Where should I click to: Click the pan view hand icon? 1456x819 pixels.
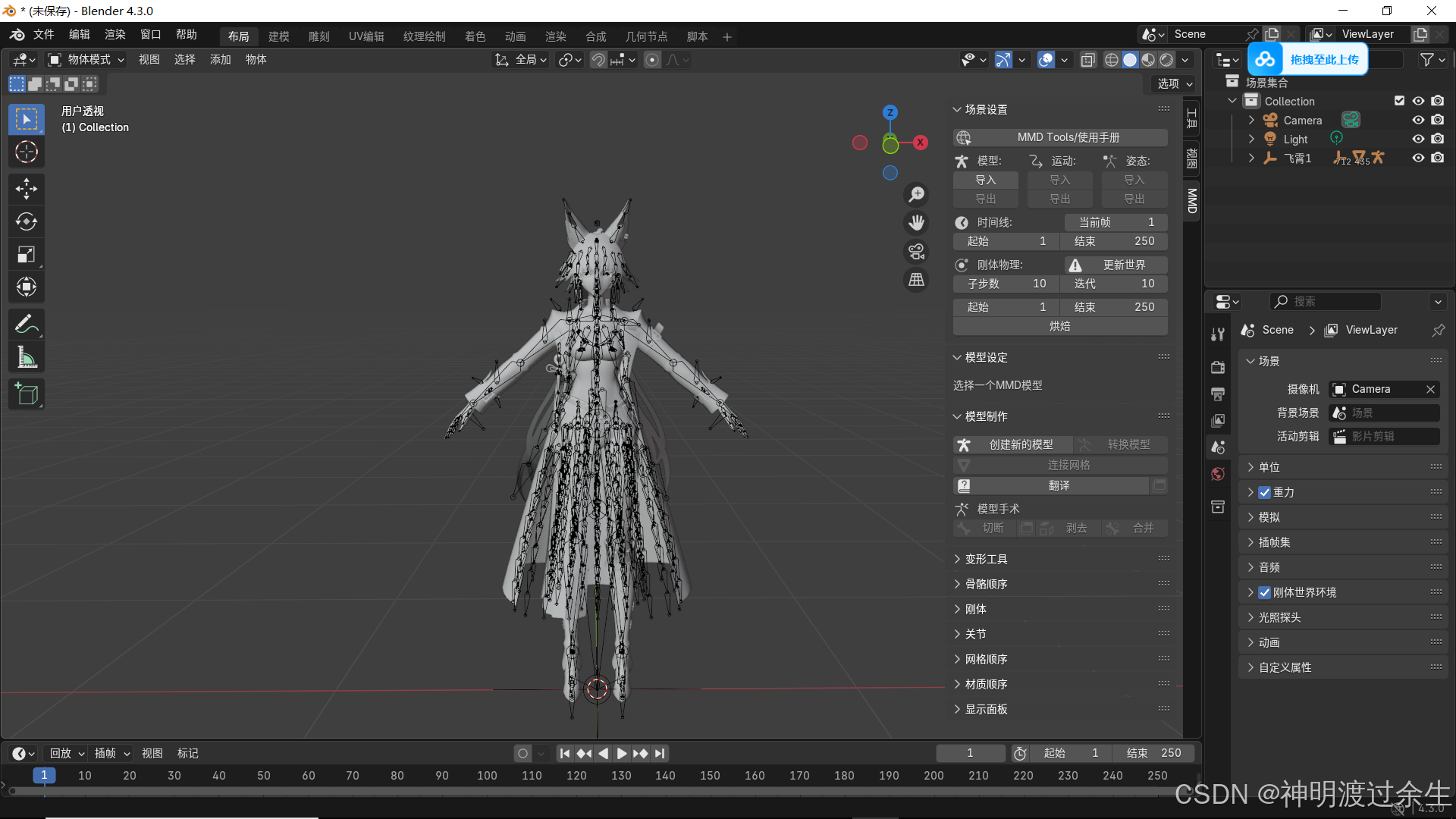point(917,223)
